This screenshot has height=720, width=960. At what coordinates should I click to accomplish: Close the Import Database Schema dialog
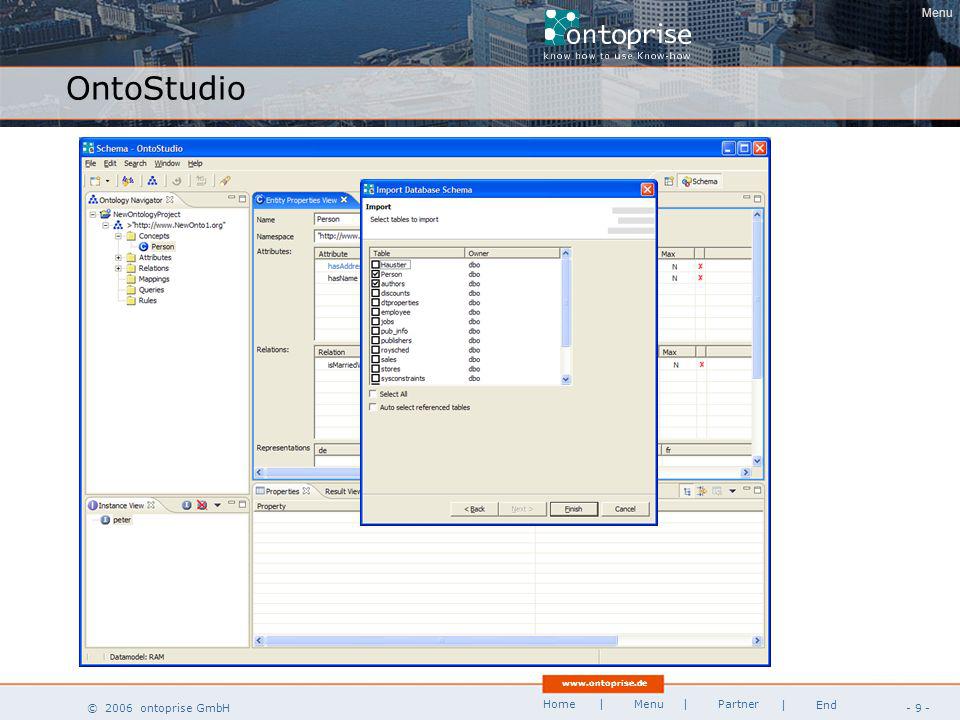point(647,190)
